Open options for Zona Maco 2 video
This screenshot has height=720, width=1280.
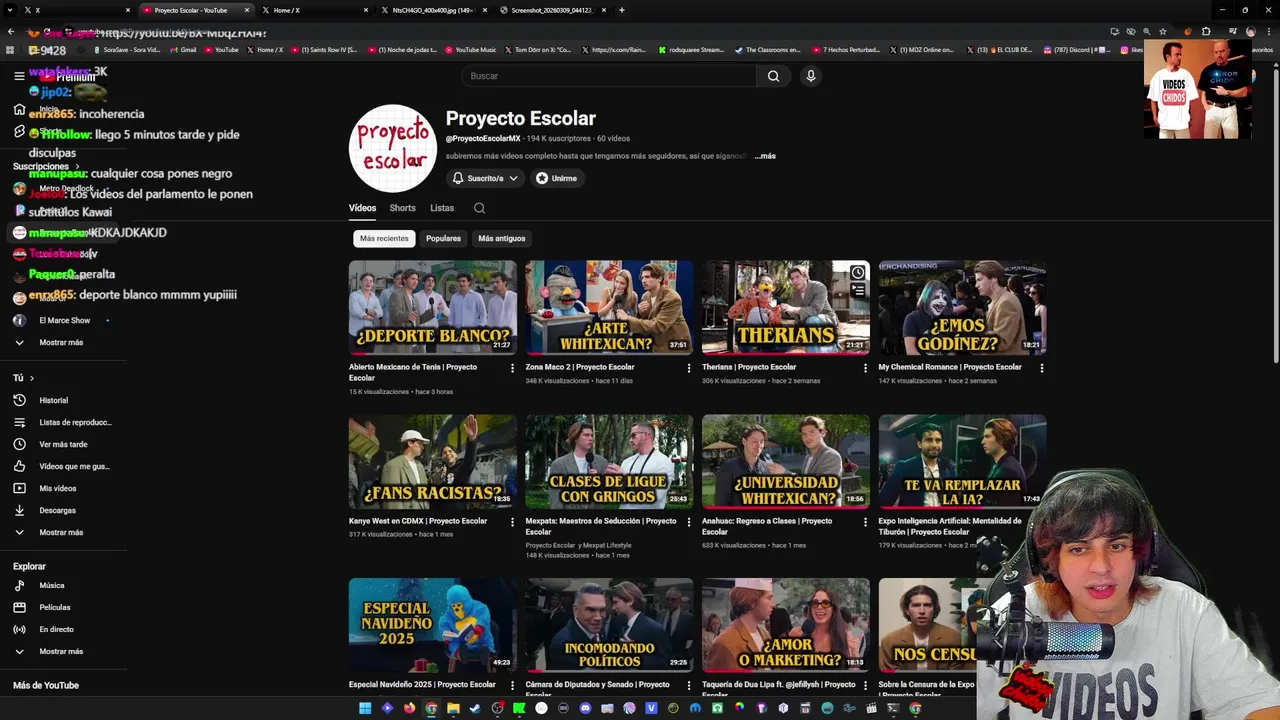[689, 368]
